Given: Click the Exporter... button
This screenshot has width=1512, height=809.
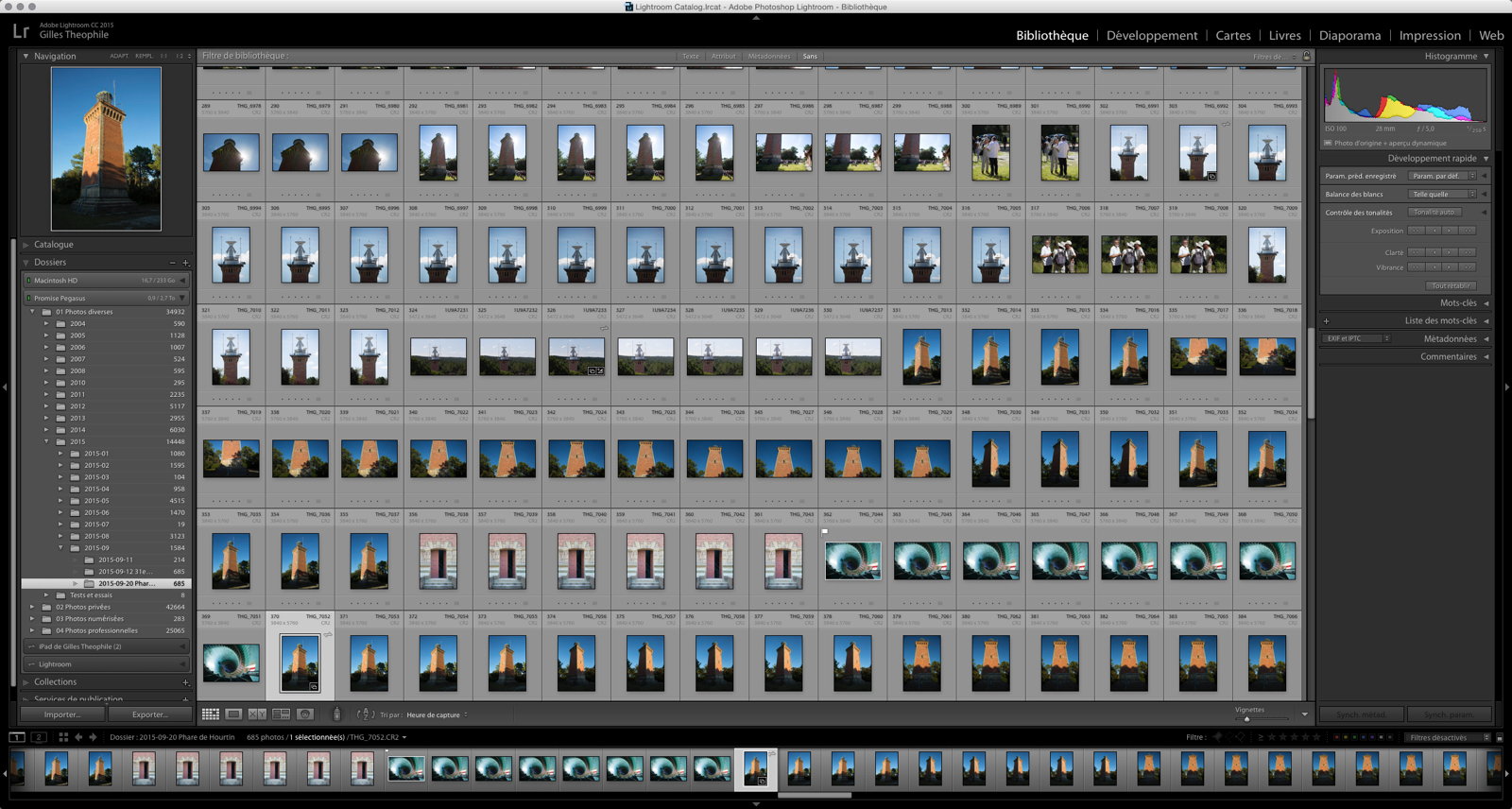Looking at the screenshot, I should (150, 714).
